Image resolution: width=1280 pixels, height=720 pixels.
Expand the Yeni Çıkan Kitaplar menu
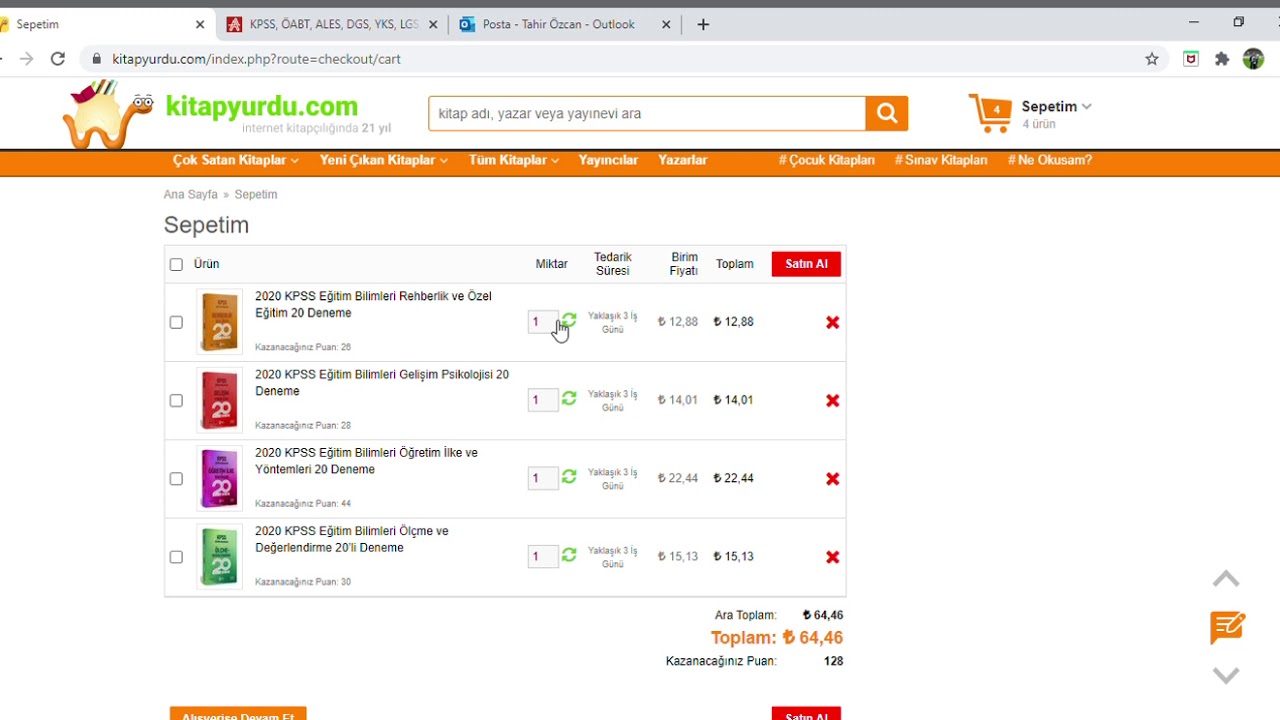(x=384, y=160)
